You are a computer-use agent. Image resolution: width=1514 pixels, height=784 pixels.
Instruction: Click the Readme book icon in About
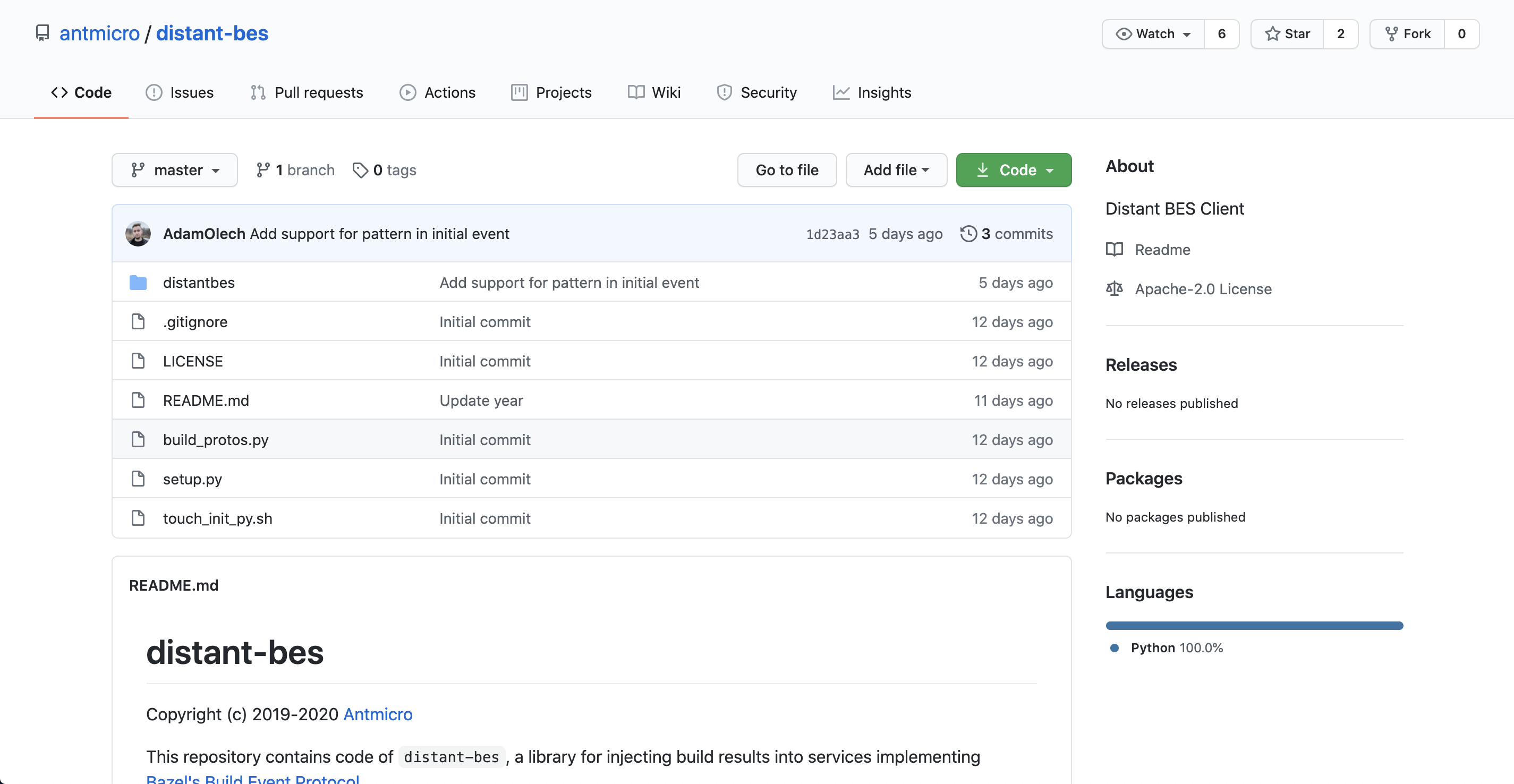pyautogui.click(x=1114, y=250)
